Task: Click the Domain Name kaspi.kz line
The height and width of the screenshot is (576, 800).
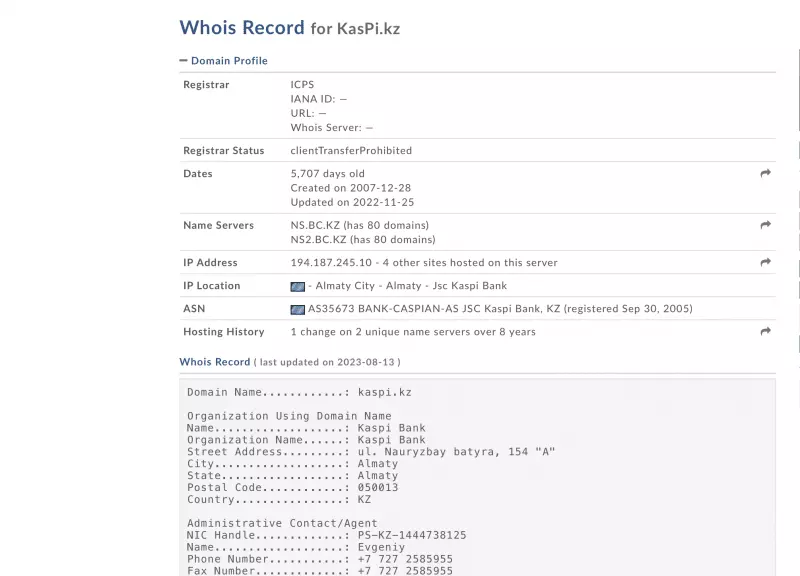Action: click(299, 392)
